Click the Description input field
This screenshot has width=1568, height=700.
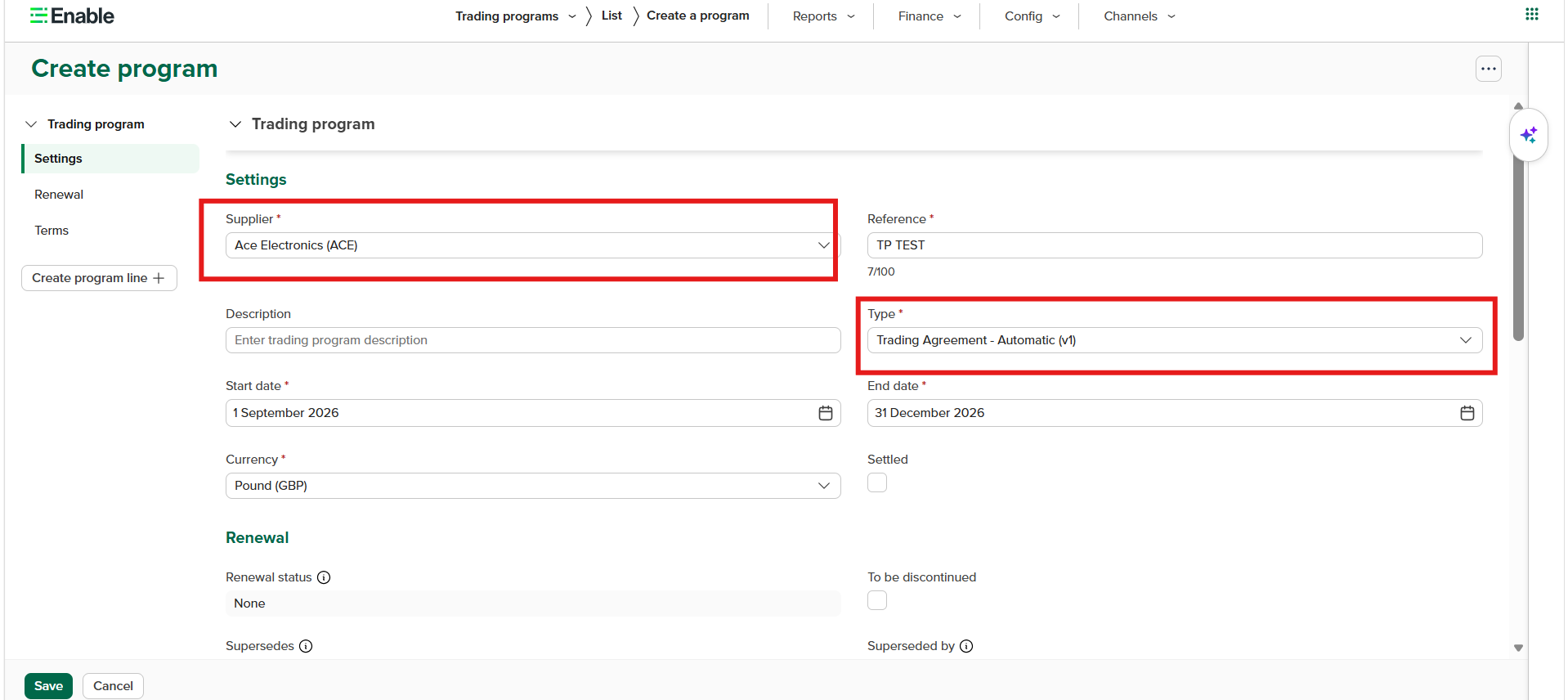coord(533,340)
